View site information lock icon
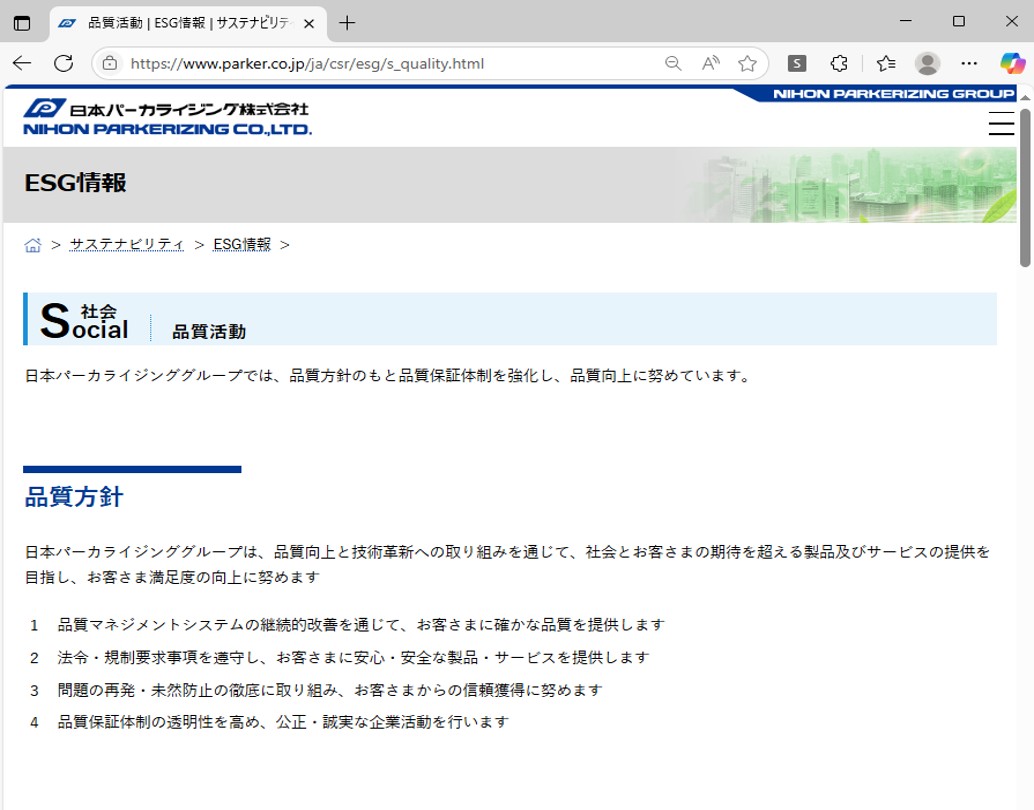The image size is (1034, 810). [x=110, y=63]
